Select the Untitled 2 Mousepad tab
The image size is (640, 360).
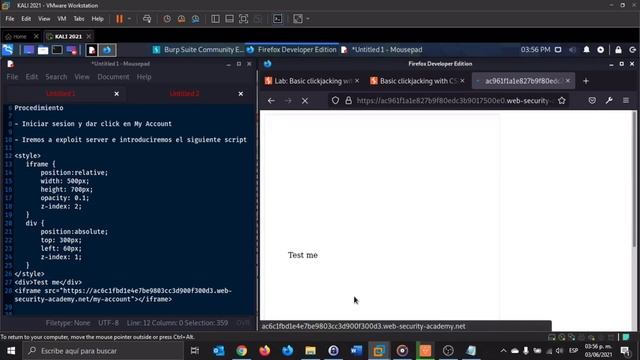point(184,93)
